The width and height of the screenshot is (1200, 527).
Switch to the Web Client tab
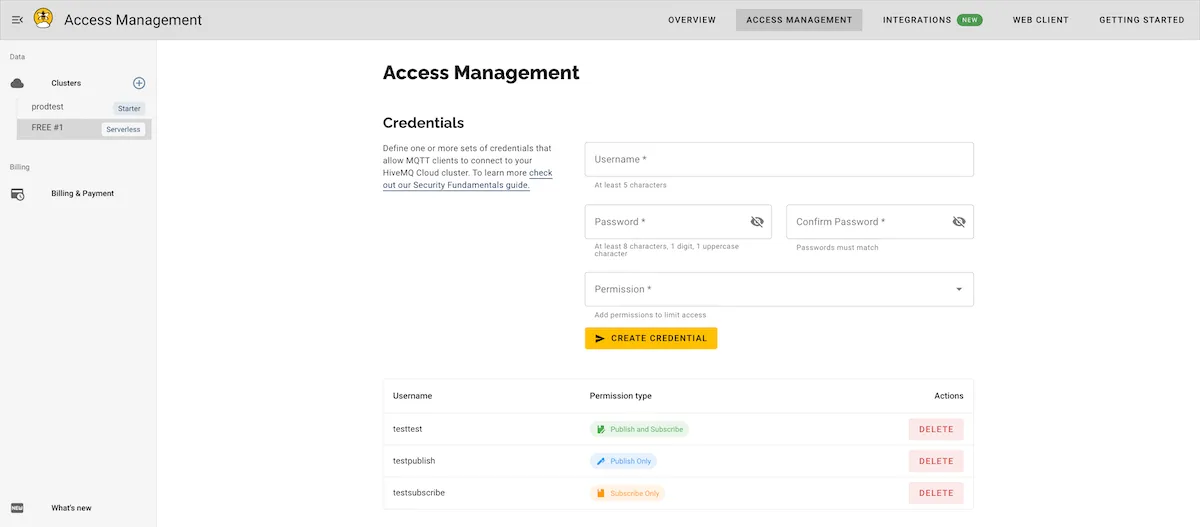coord(1040,20)
